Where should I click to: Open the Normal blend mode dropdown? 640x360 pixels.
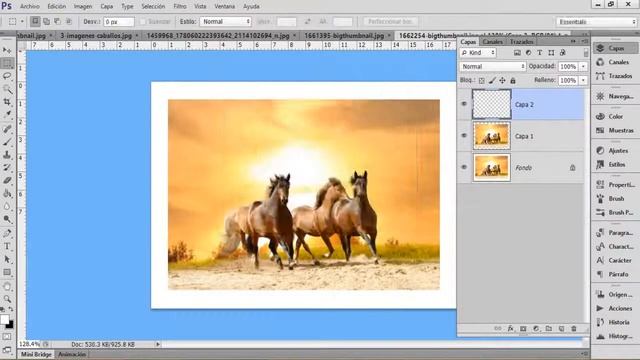tap(493, 66)
